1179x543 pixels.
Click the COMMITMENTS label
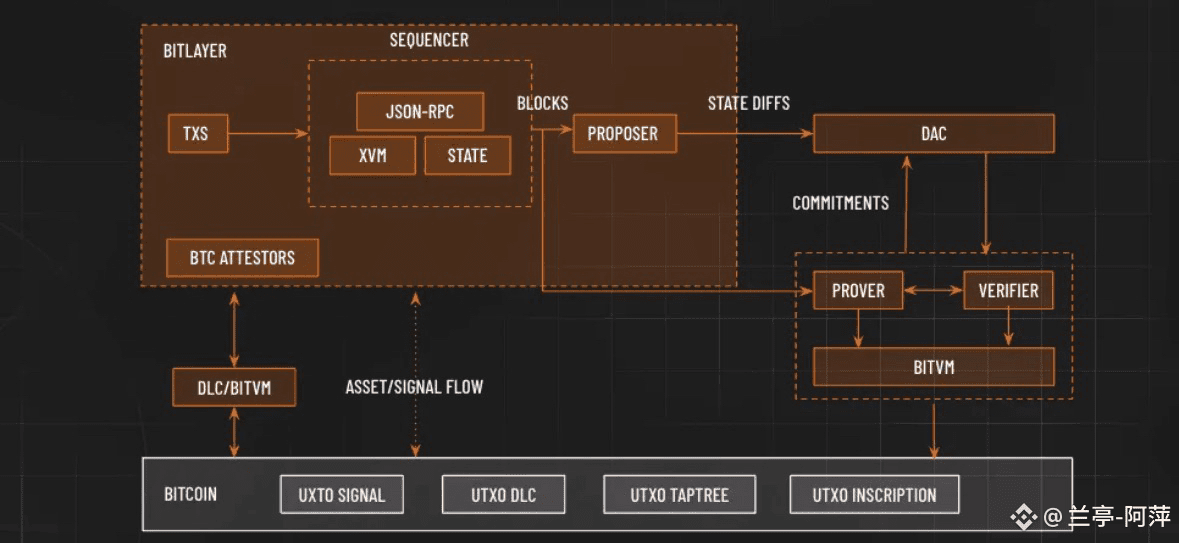click(x=841, y=203)
